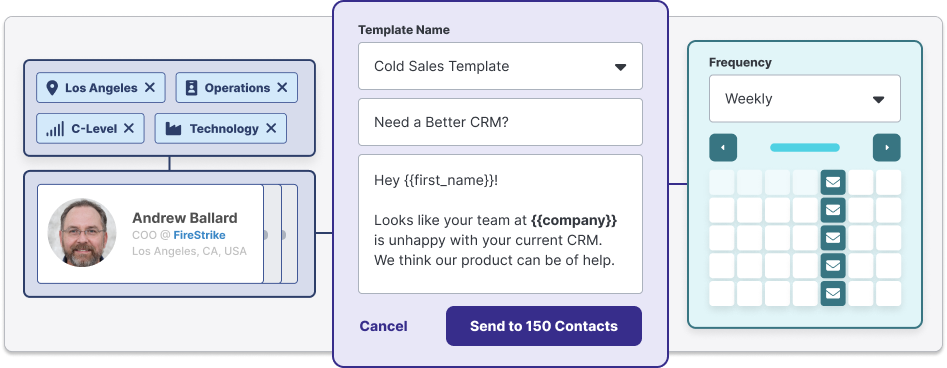Remove the Los Angeles filter tag
947x368 pixels.
coord(150,88)
